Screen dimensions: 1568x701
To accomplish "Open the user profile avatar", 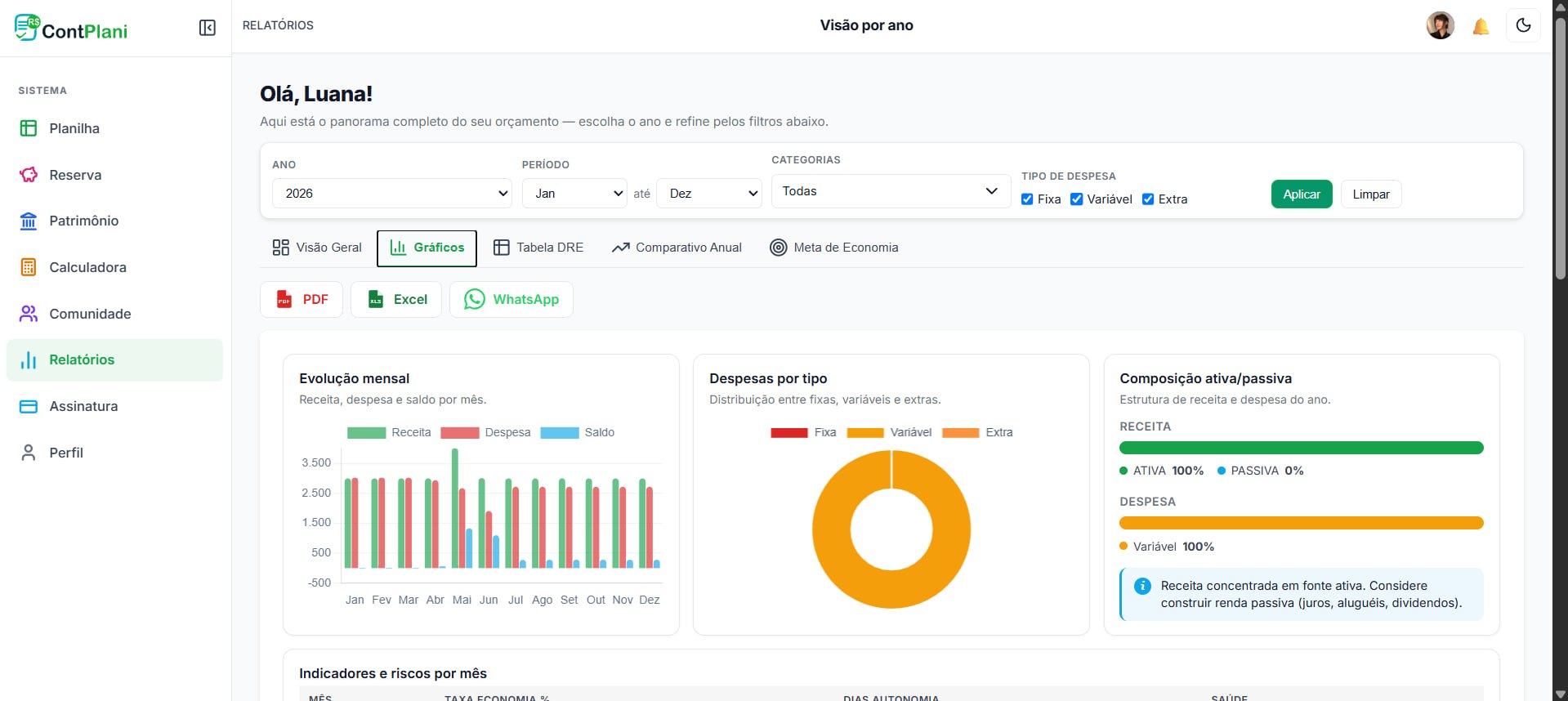I will [1441, 25].
